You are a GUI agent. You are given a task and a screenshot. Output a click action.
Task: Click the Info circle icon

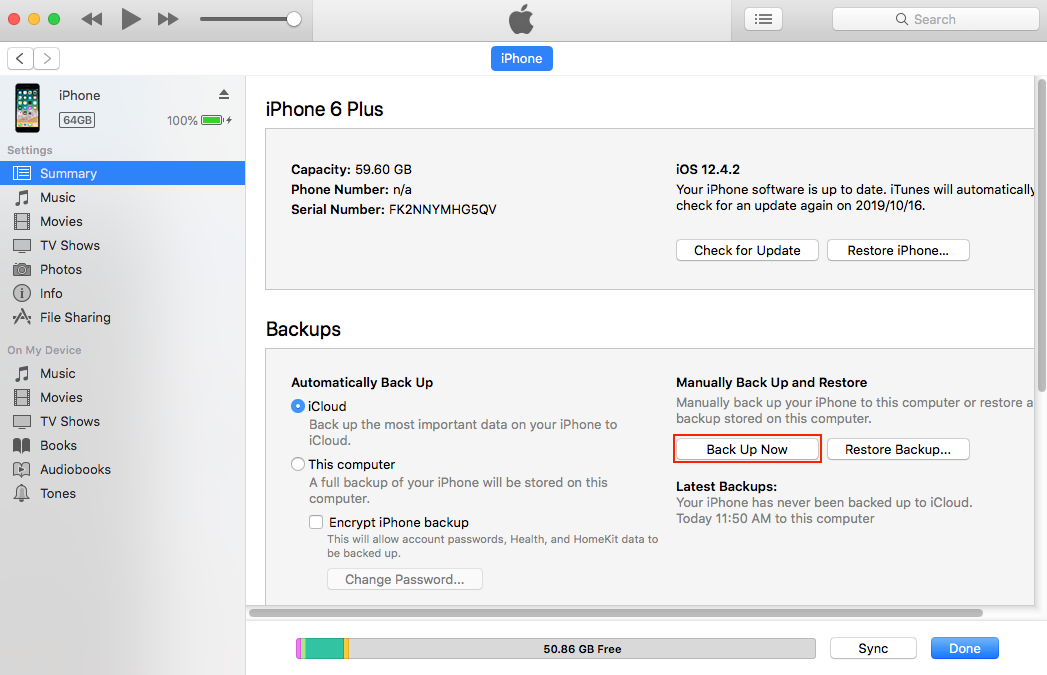22,294
